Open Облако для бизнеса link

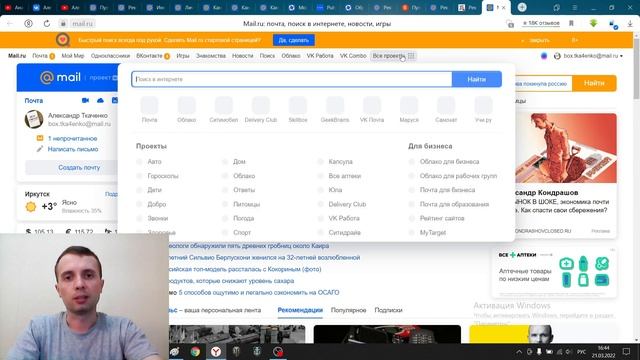pos(449,162)
